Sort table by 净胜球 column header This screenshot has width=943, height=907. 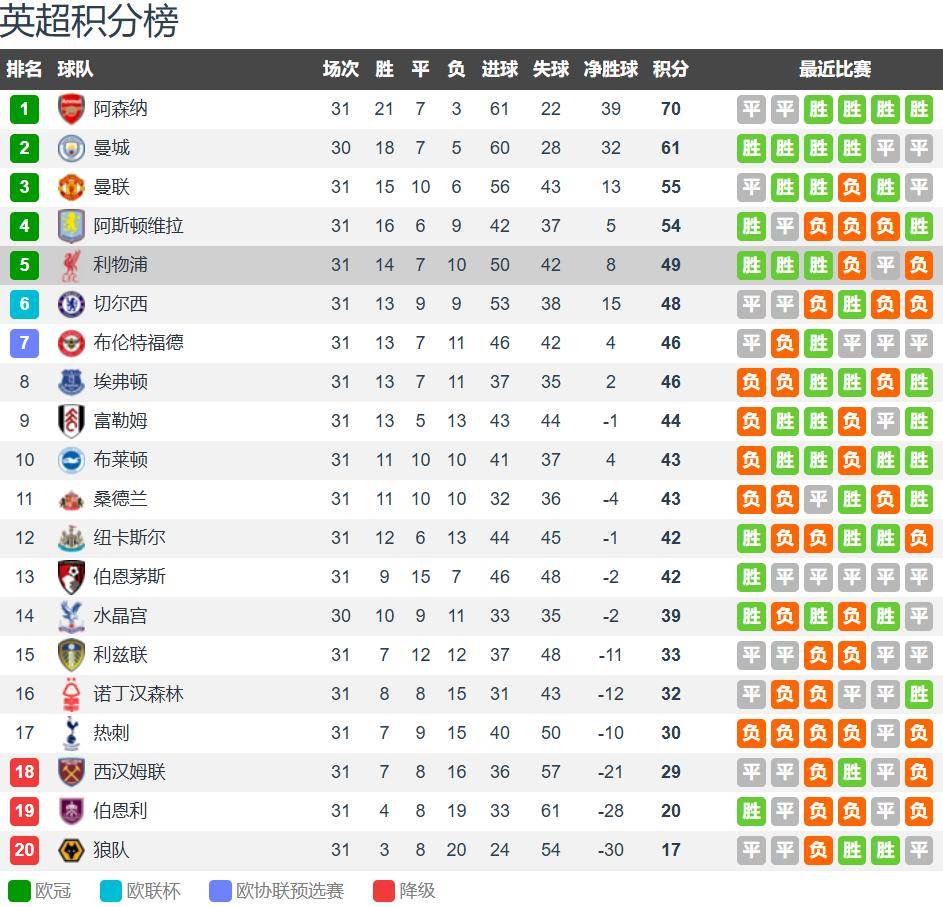pyautogui.click(x=610, y=69)
